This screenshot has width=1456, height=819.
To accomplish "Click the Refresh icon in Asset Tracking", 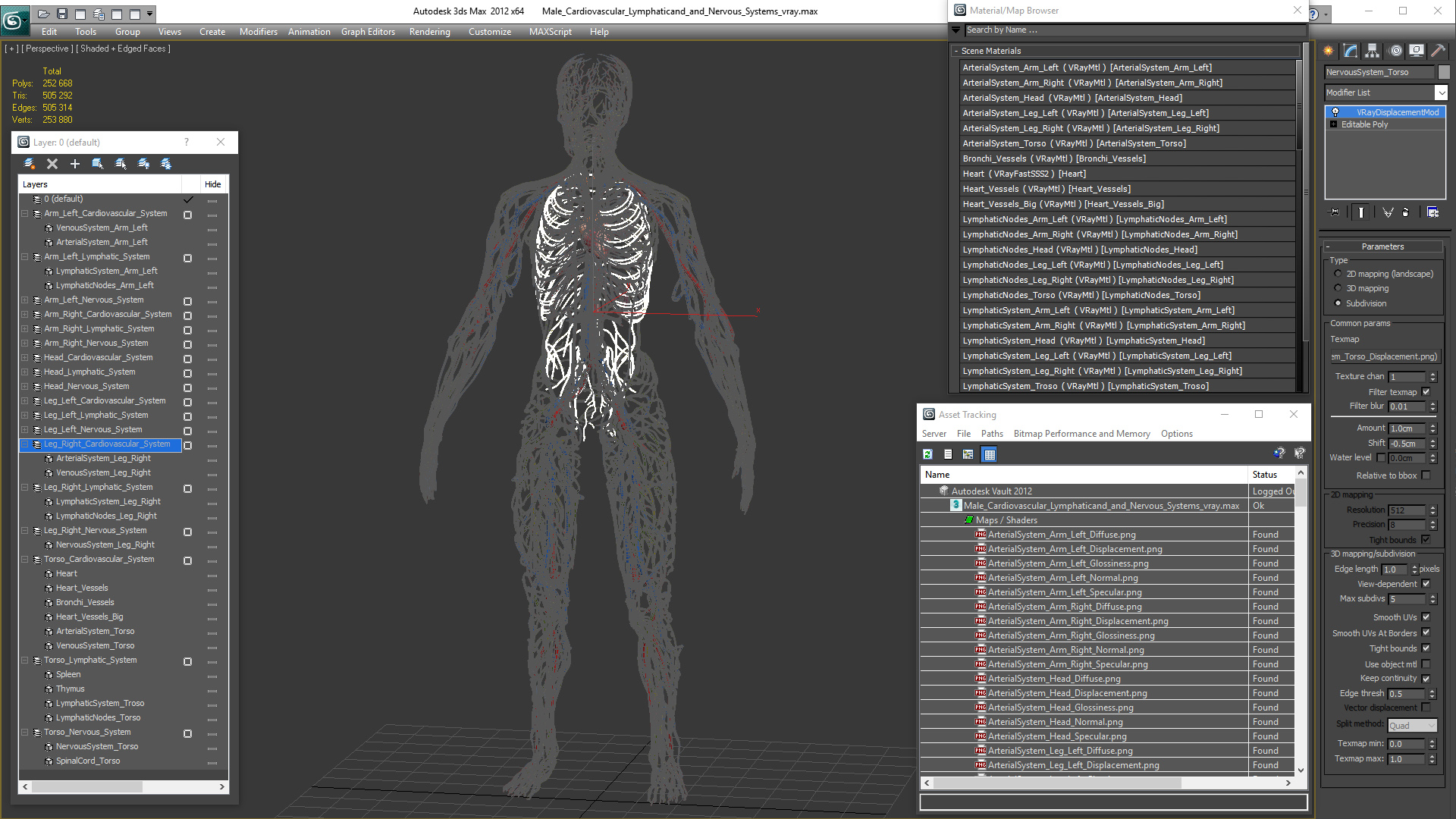I will tap(927, 454).
